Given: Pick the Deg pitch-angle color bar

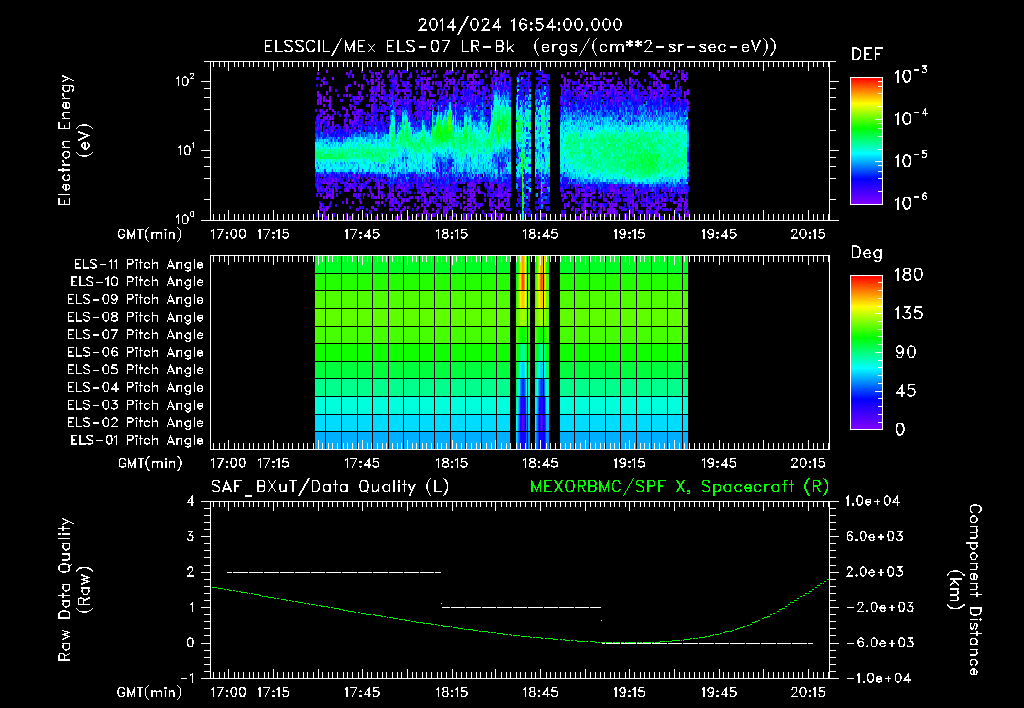Looking at the screenshot, I should tap(866, 353).
